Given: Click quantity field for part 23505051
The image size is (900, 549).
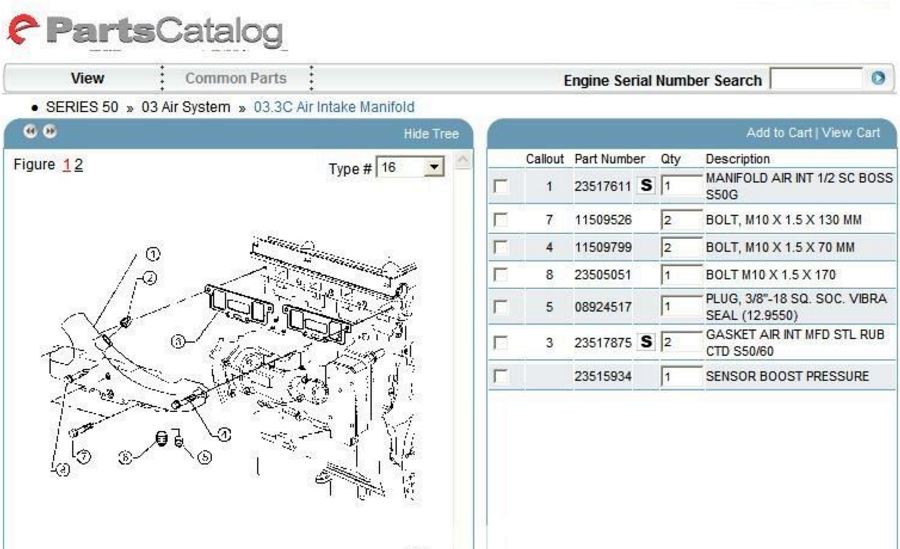Looking at the screenshot, I should 681,275.
